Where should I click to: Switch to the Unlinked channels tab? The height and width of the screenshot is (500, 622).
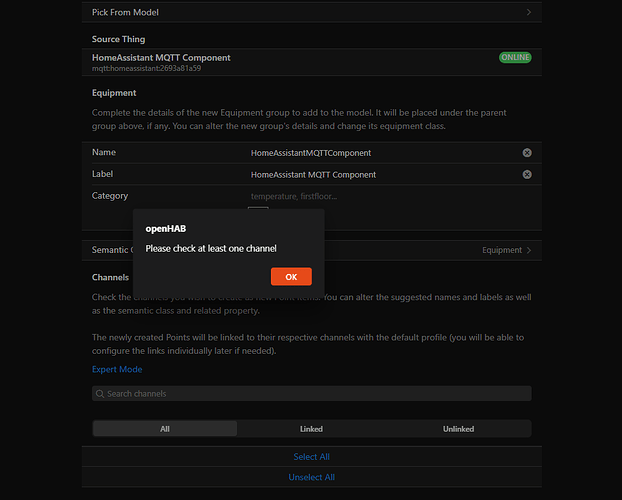(458, 429)
